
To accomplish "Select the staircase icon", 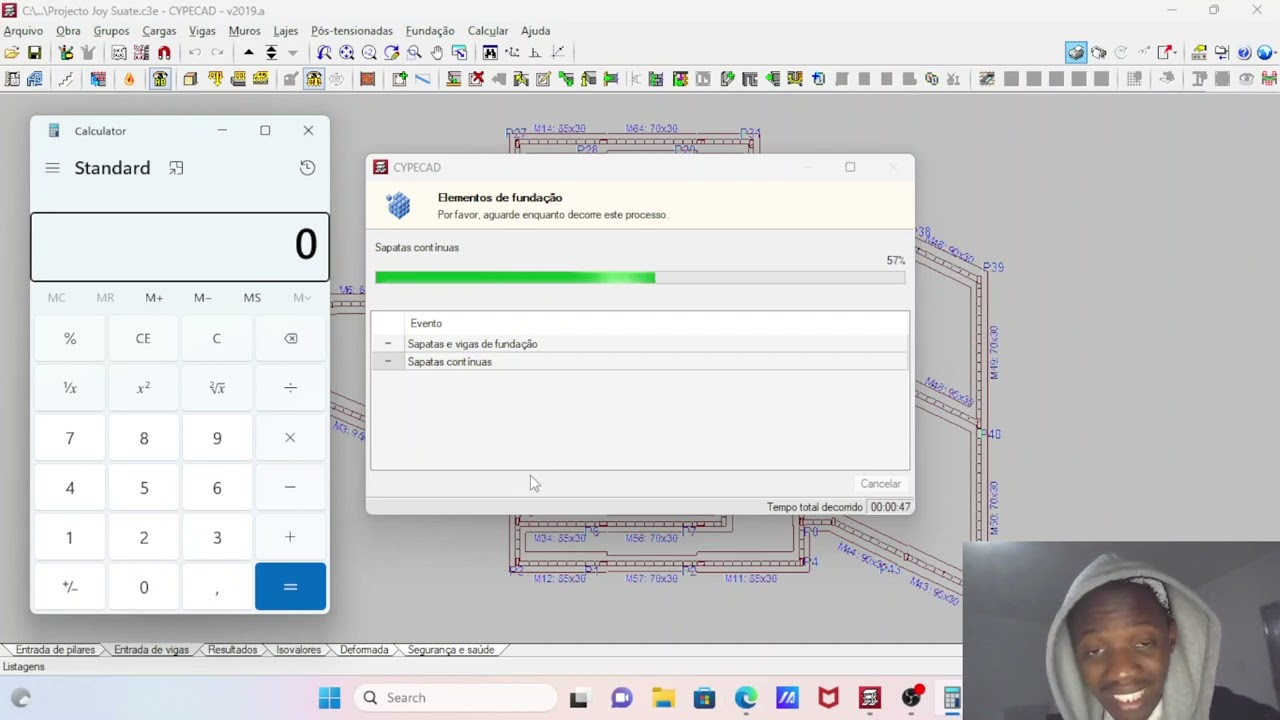I will [x=66, y=79].
